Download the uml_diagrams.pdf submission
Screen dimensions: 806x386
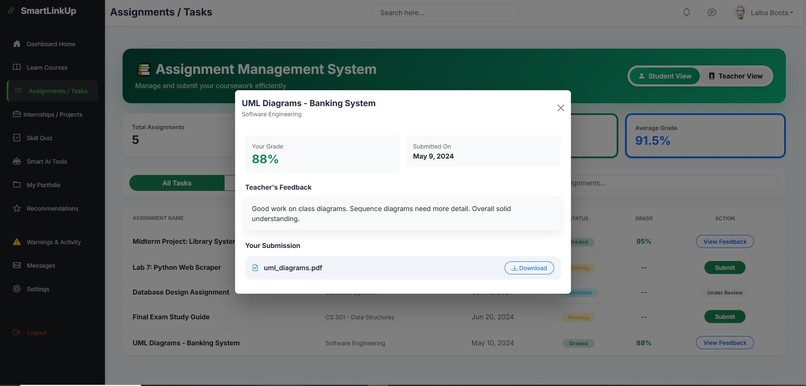pyautogui.click(x=529, y=268)
